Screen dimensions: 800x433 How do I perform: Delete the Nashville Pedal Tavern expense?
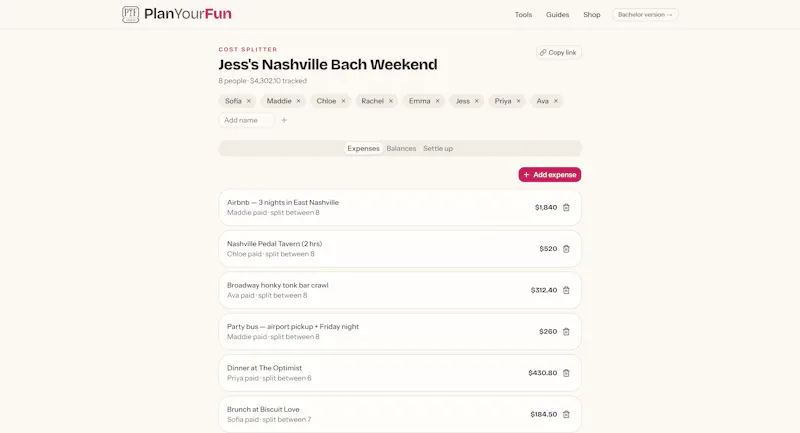coord(566,249)
